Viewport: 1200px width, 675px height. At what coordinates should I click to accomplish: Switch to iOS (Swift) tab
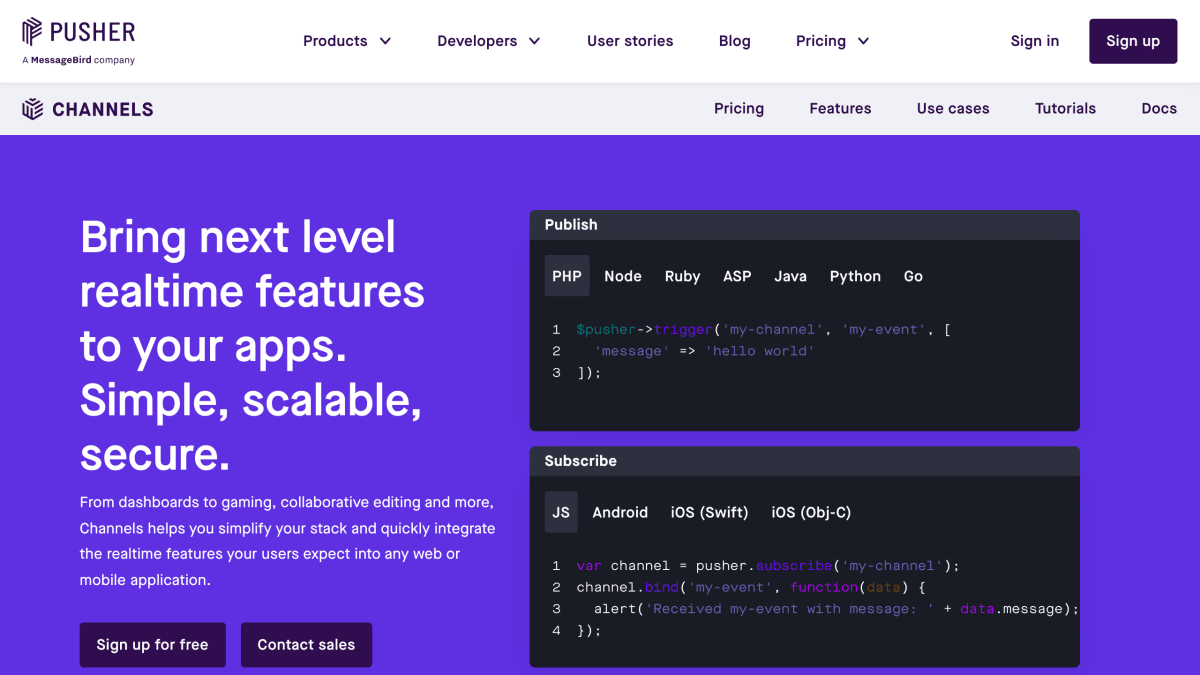pyautogui.click(x=709, y=512)
